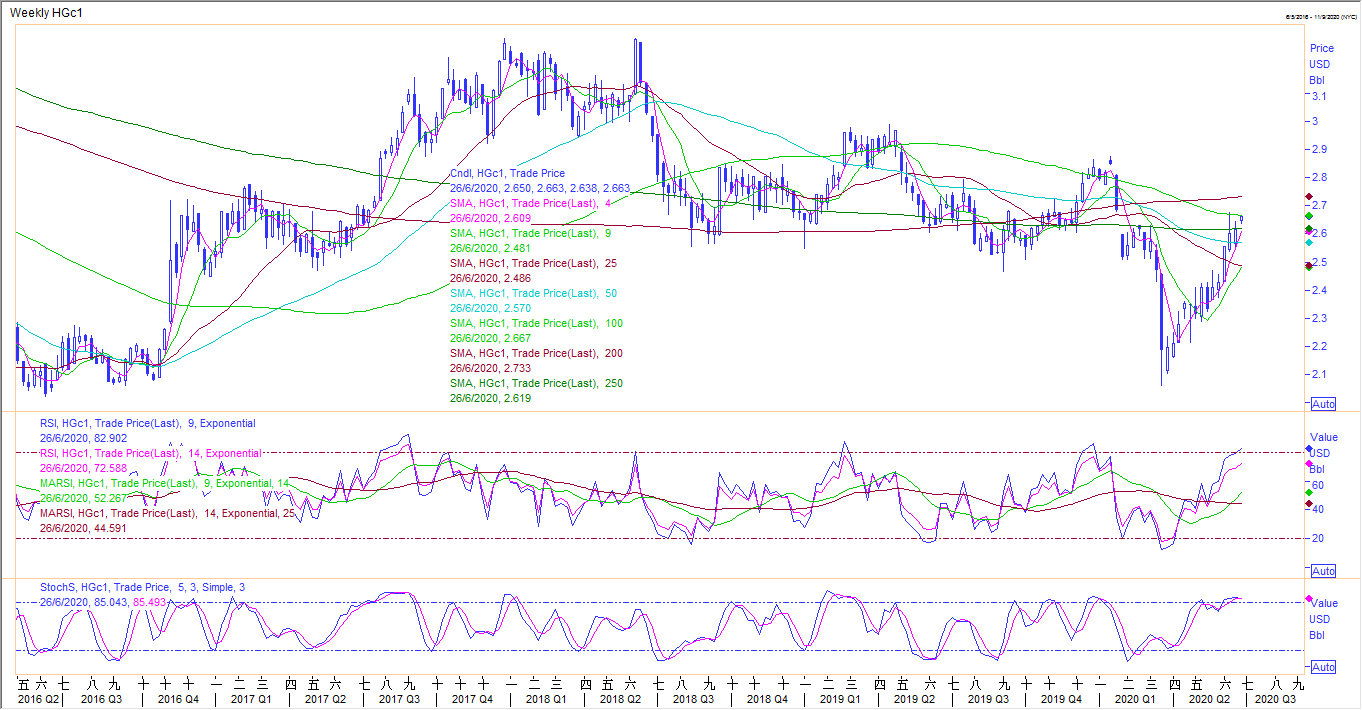Select the green MARSI marker on the RSI value axis
The height and width of the screenshot is (710, 1362).
click(1309, 493)
